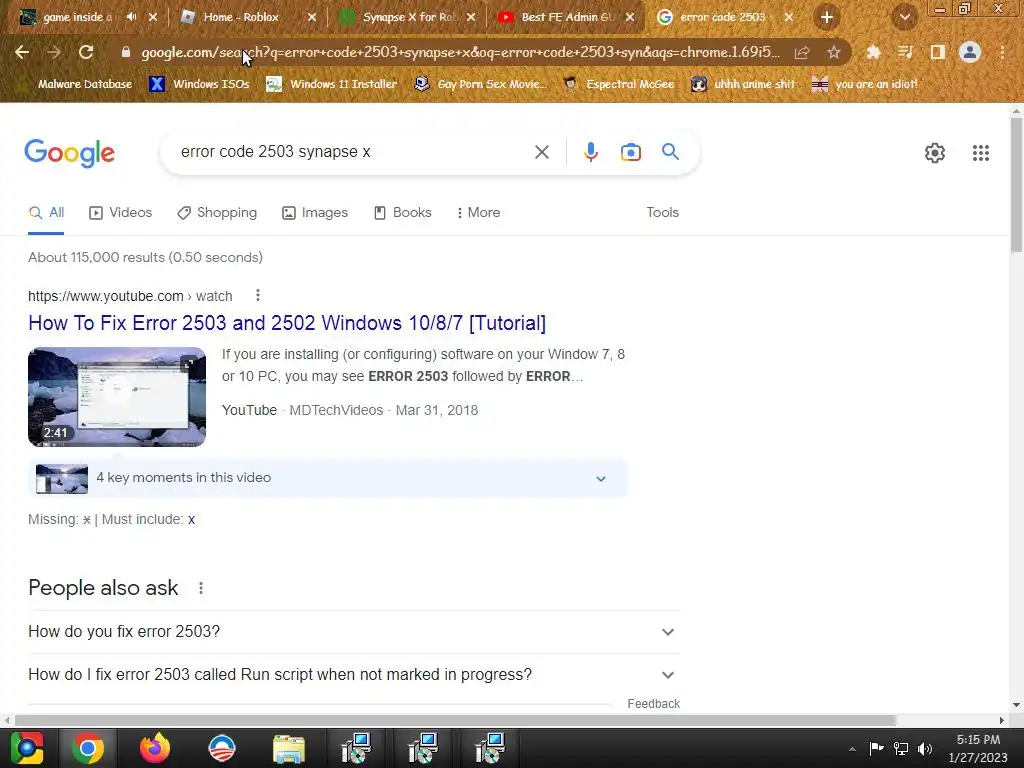Open the you are an idiot bookmark
Viewport: 1024px width, 768px height.
(864, 84)
